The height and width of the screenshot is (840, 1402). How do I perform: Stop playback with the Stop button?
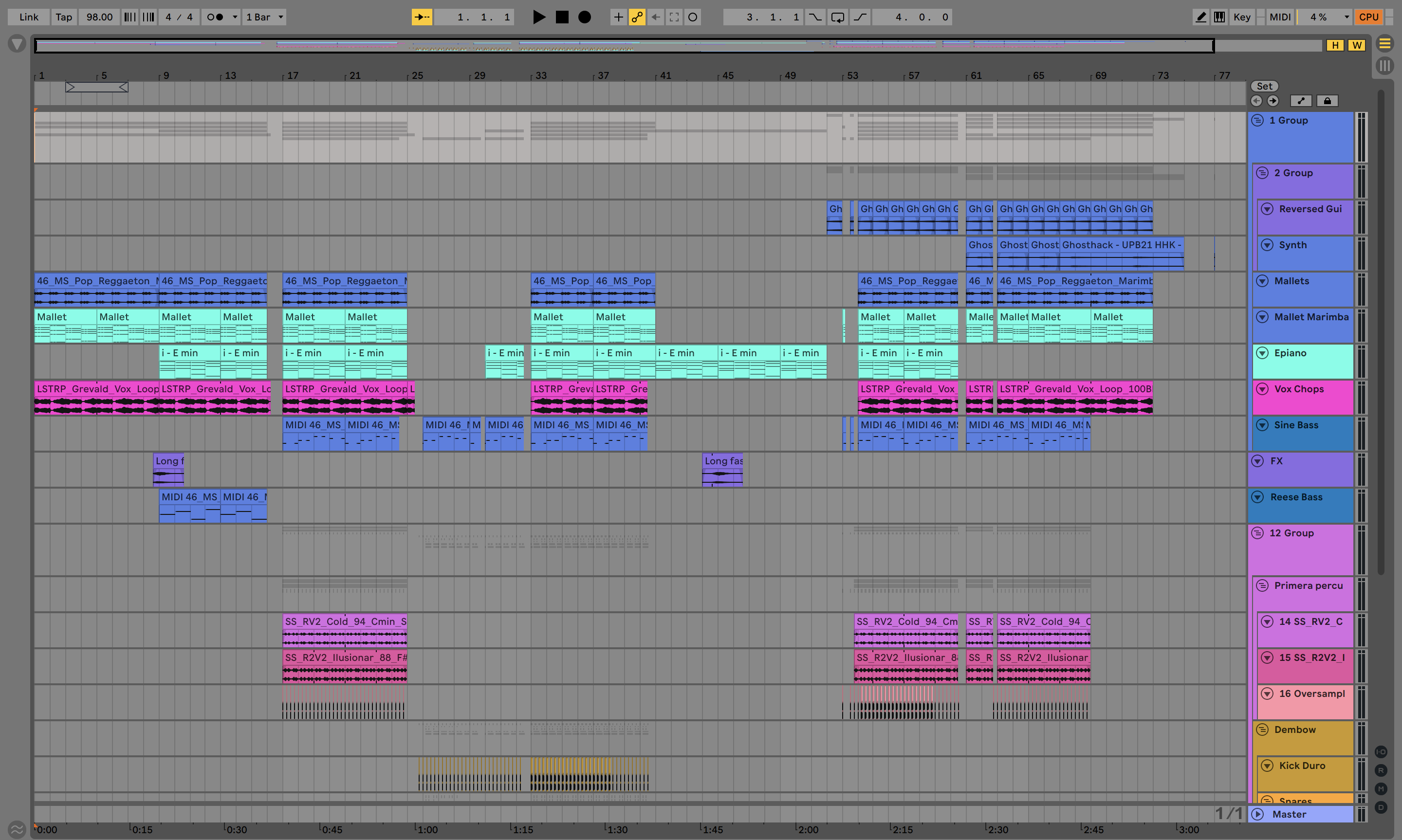pyautogui.click(x=562, y=17)
